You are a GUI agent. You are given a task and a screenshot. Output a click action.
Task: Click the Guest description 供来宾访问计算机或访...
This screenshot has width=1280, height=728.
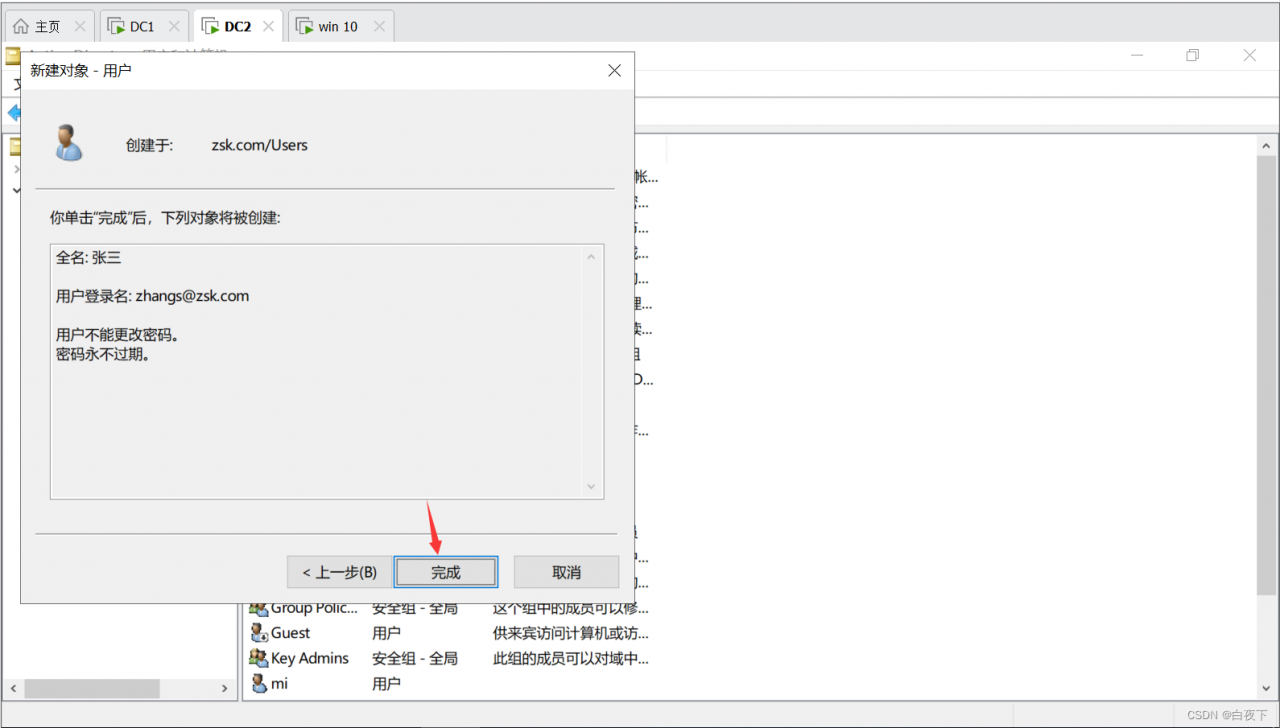[570, 633]
